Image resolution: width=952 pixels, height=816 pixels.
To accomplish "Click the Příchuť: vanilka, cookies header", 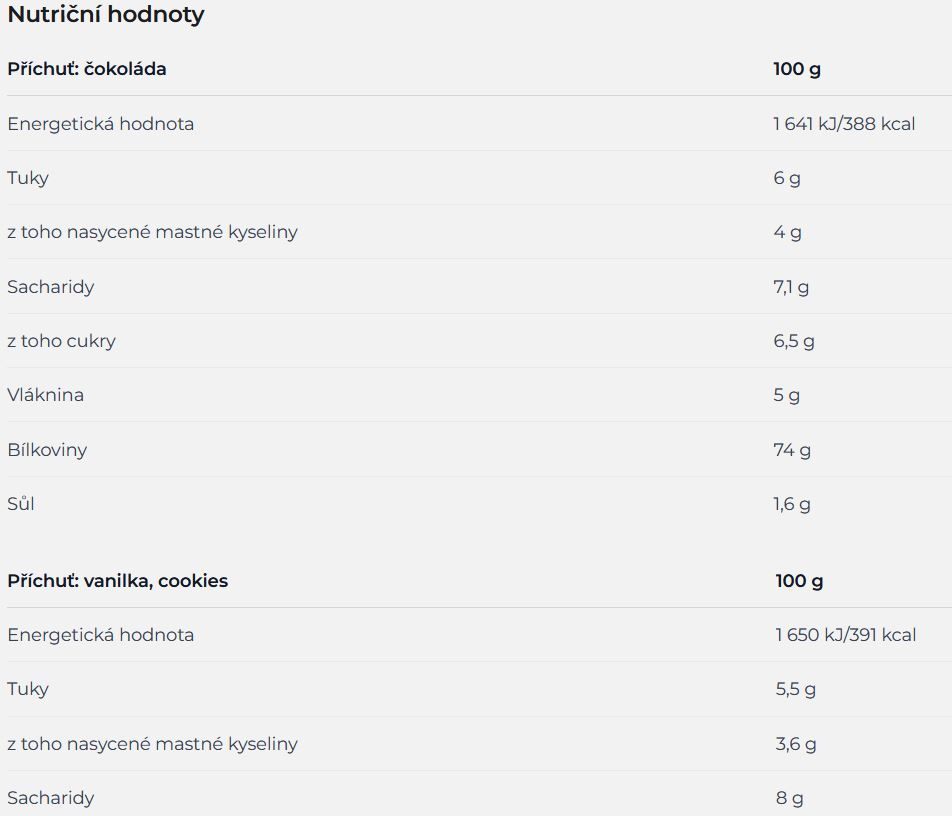I will (x=118, y=581).
